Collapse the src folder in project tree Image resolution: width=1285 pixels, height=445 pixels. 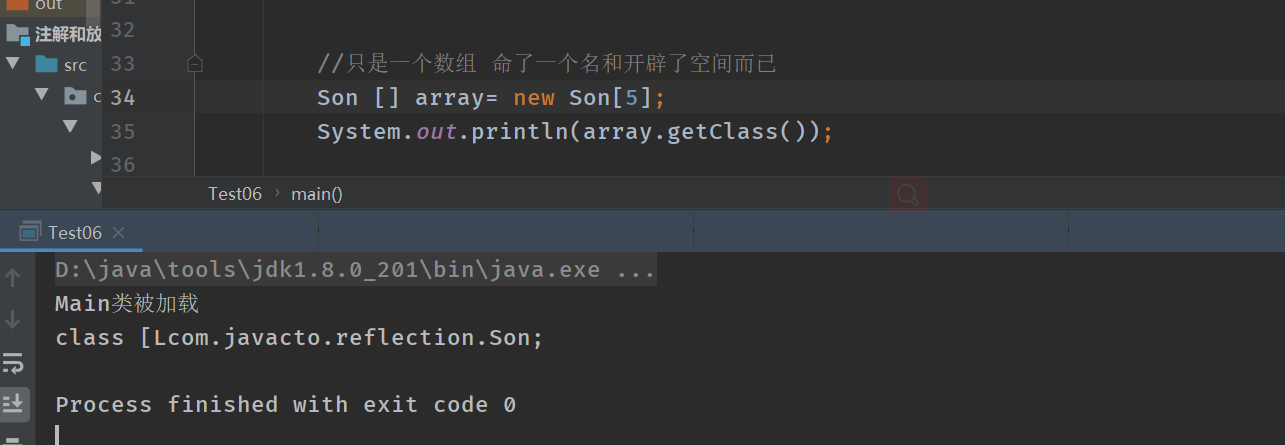[13, 65]
